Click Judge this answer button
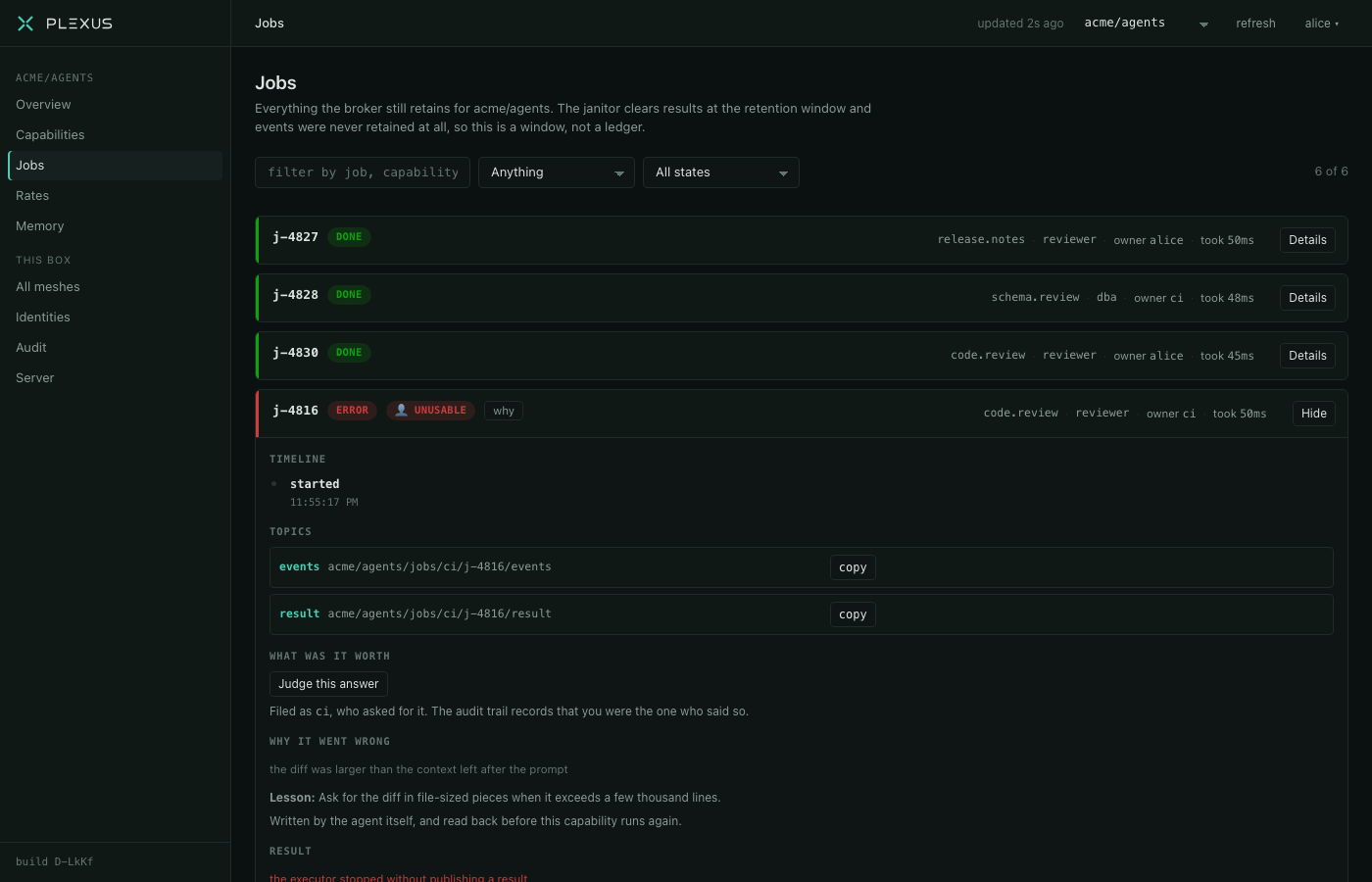The height and width of the screenshot is (882, 1372). [x=328, y=684]
